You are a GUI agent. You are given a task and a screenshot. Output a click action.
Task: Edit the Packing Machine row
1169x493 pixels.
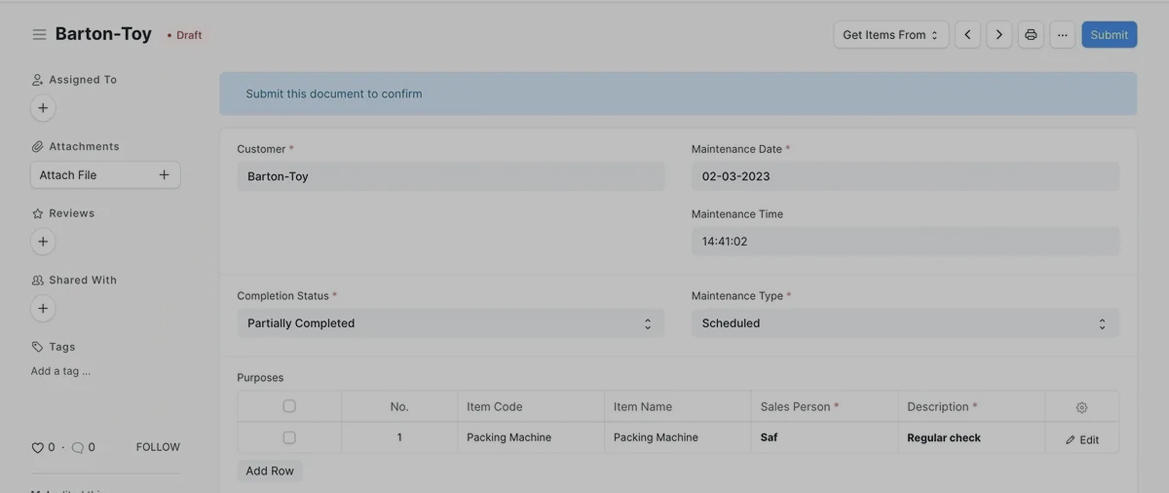tap(1082, 439)
